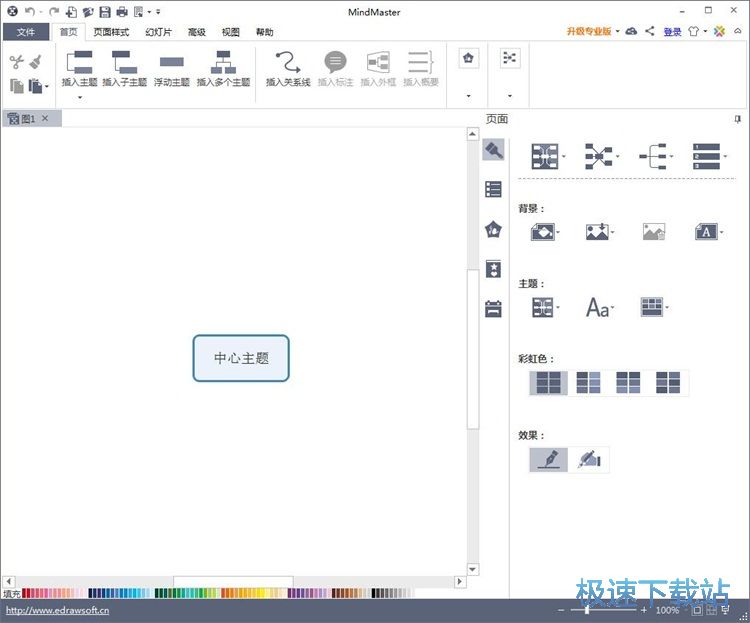Image resolution: width=750 pixels, height=623 pixels.
Task: Select the format paintbrush sidebar tab icon
Action: coord(493,150)
